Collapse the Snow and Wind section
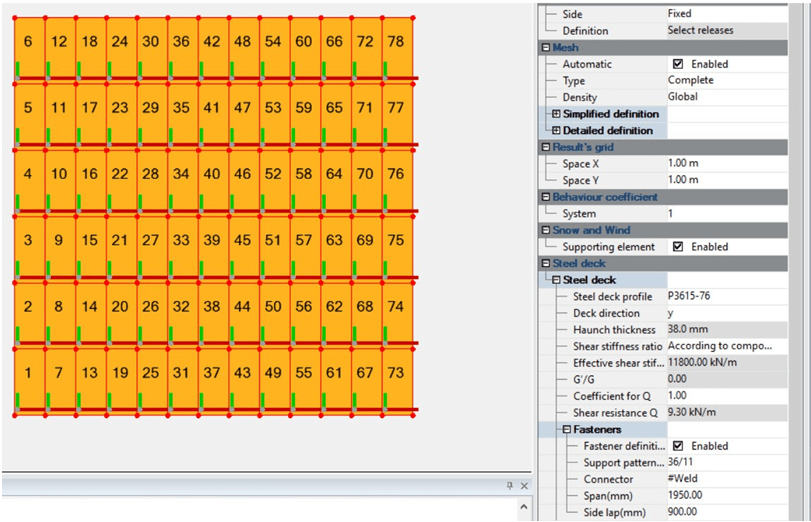 (546, 231)
